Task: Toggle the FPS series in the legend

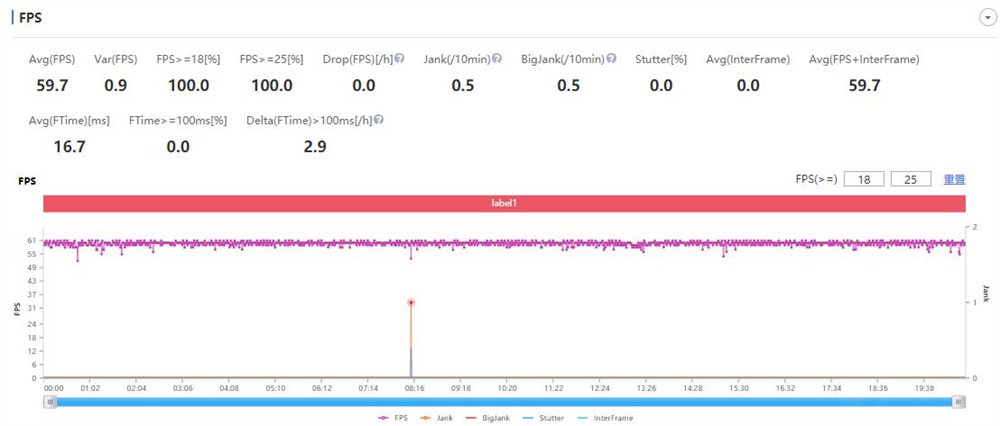Action: [x=392, y=418]
